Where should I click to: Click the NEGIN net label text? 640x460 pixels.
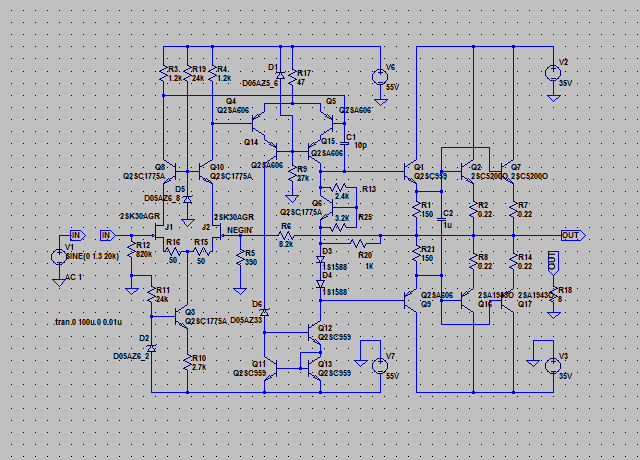click(240, 229)
